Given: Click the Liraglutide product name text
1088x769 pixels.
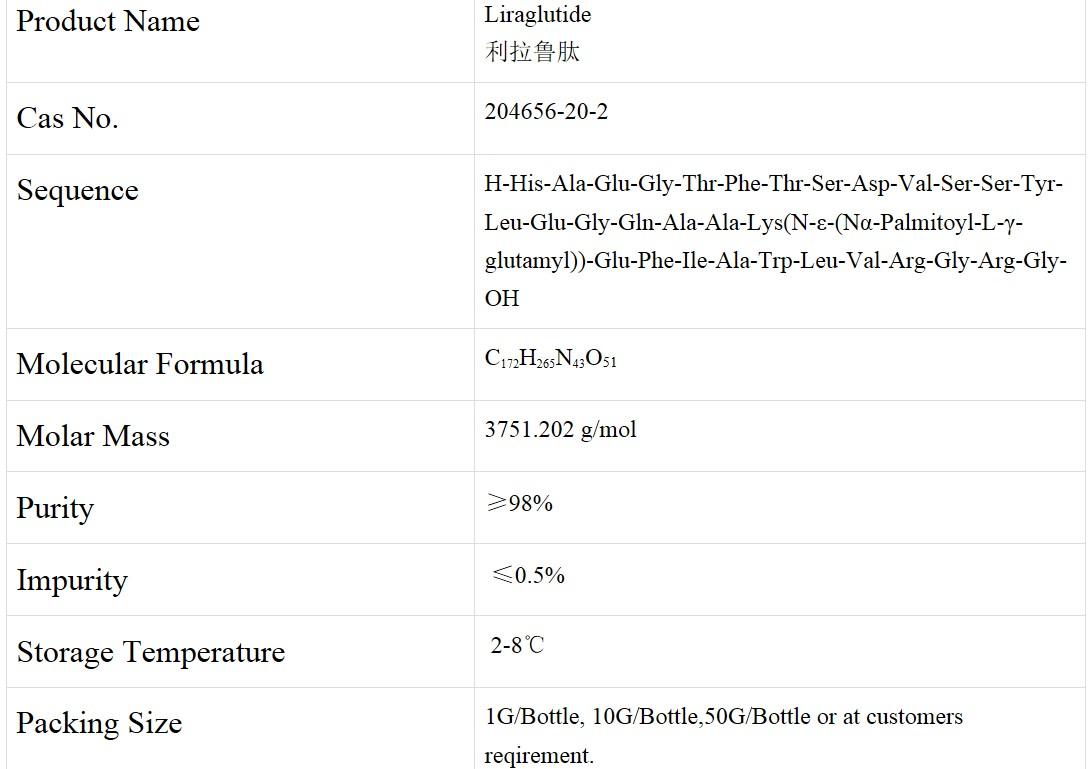Looking at the screenshot, I should tap(538, 14).
